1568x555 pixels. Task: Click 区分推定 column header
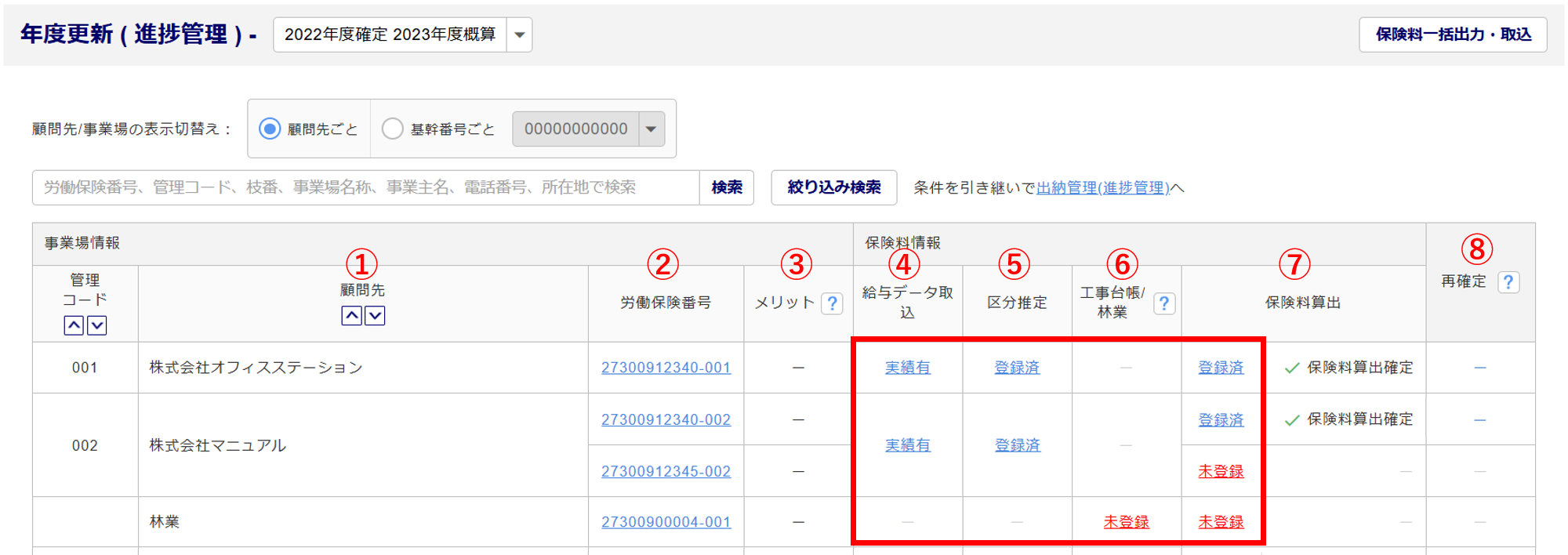(x=1017, y=303)
